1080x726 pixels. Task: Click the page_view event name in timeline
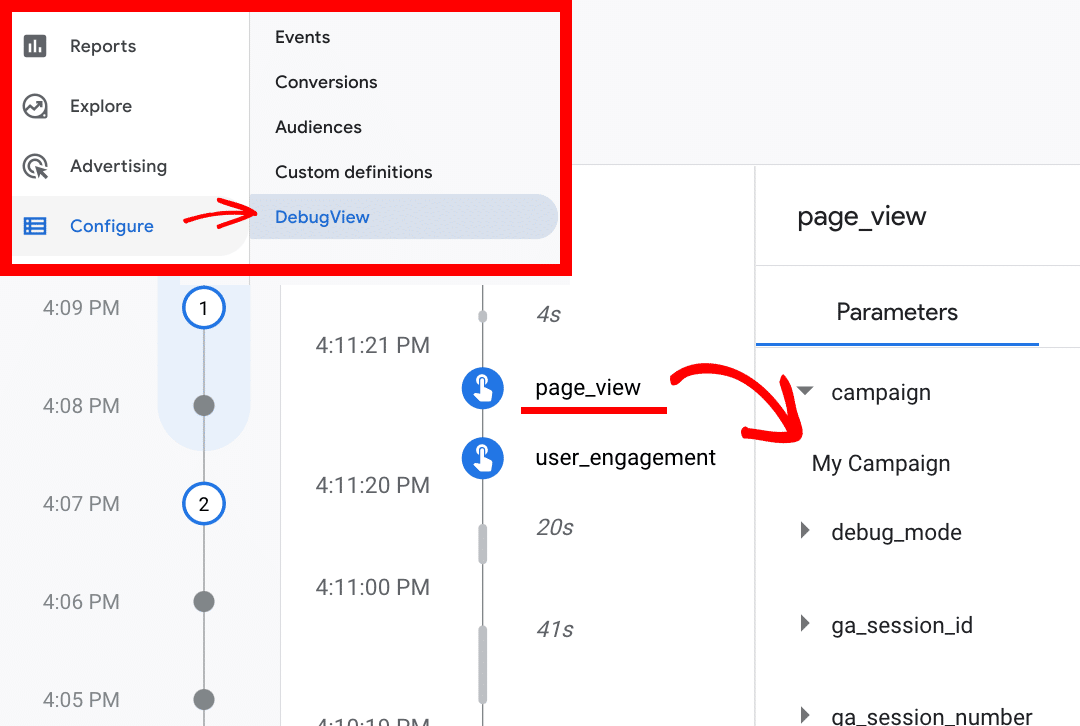(588, 388)
